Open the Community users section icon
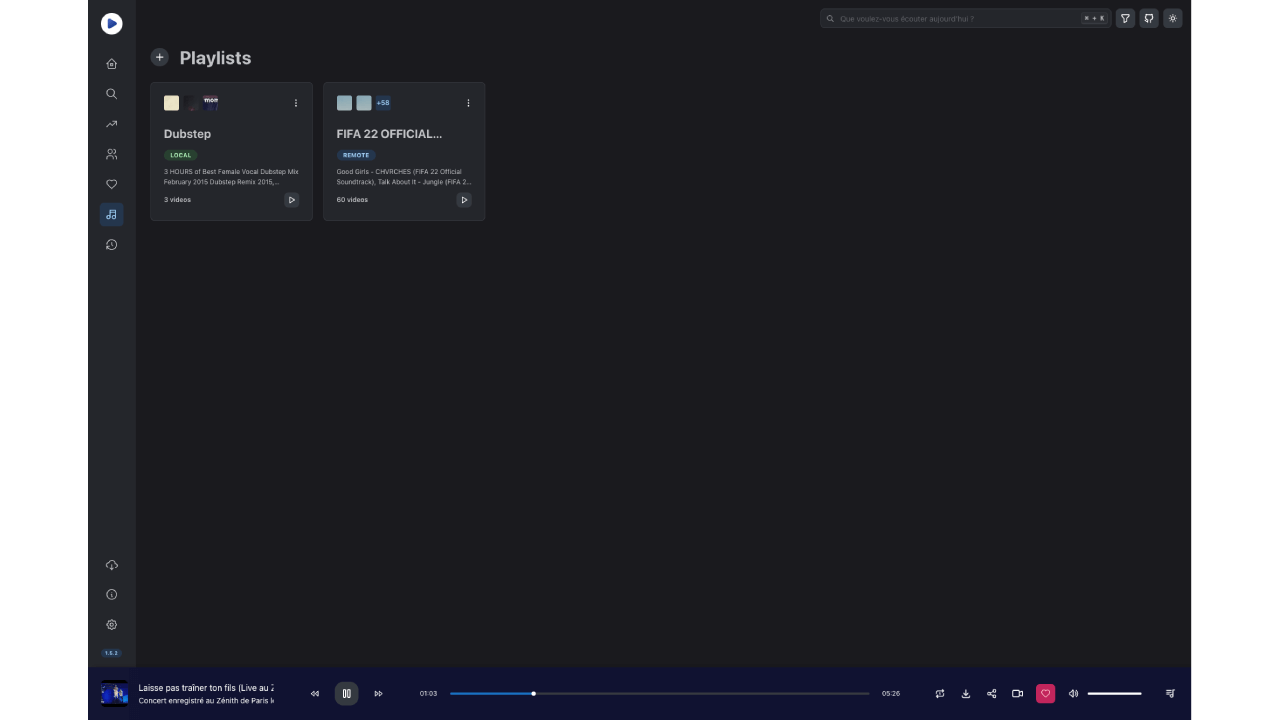 111,153
